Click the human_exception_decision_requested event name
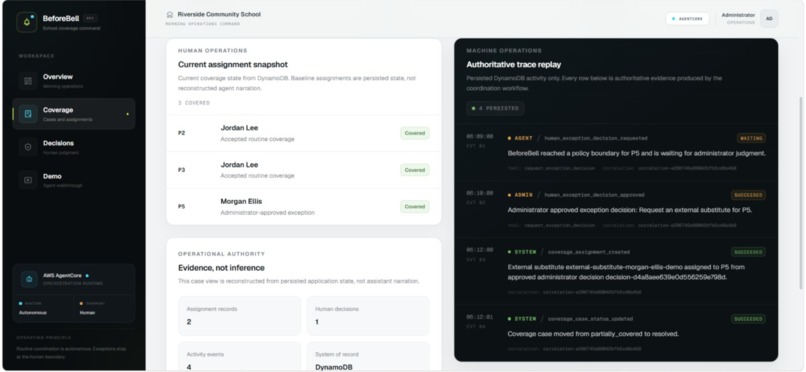This screenshot has width=806, height=372. 596,138
